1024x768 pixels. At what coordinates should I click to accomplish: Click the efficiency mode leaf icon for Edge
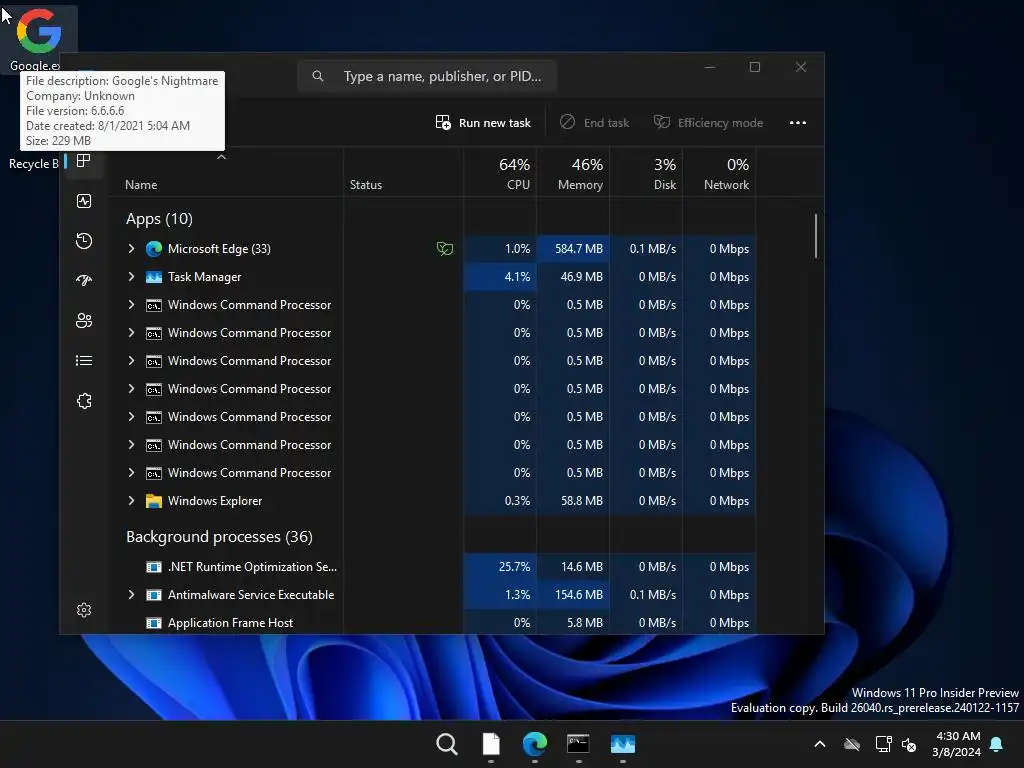[x=445, y=249]
